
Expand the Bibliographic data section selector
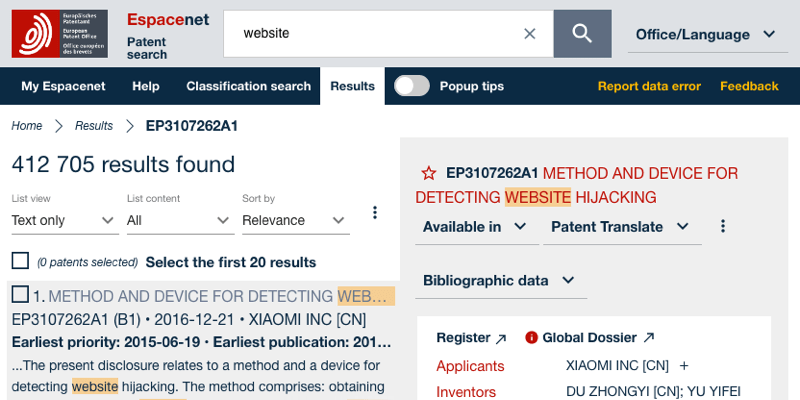pos(499,280)
